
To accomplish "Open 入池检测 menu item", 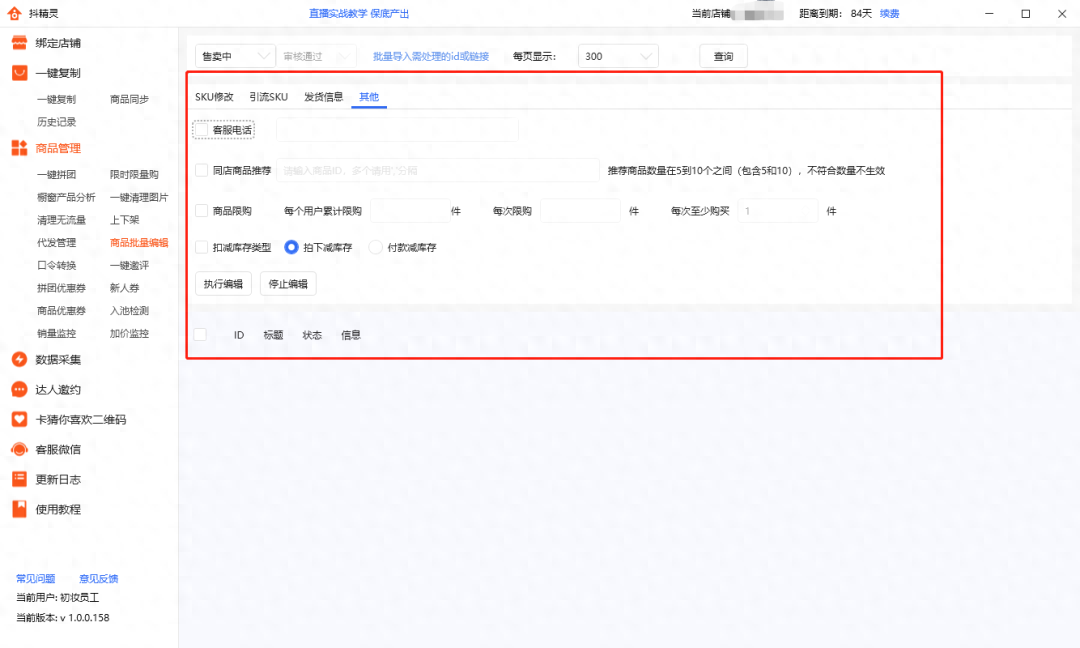I will tap(129, 311).
